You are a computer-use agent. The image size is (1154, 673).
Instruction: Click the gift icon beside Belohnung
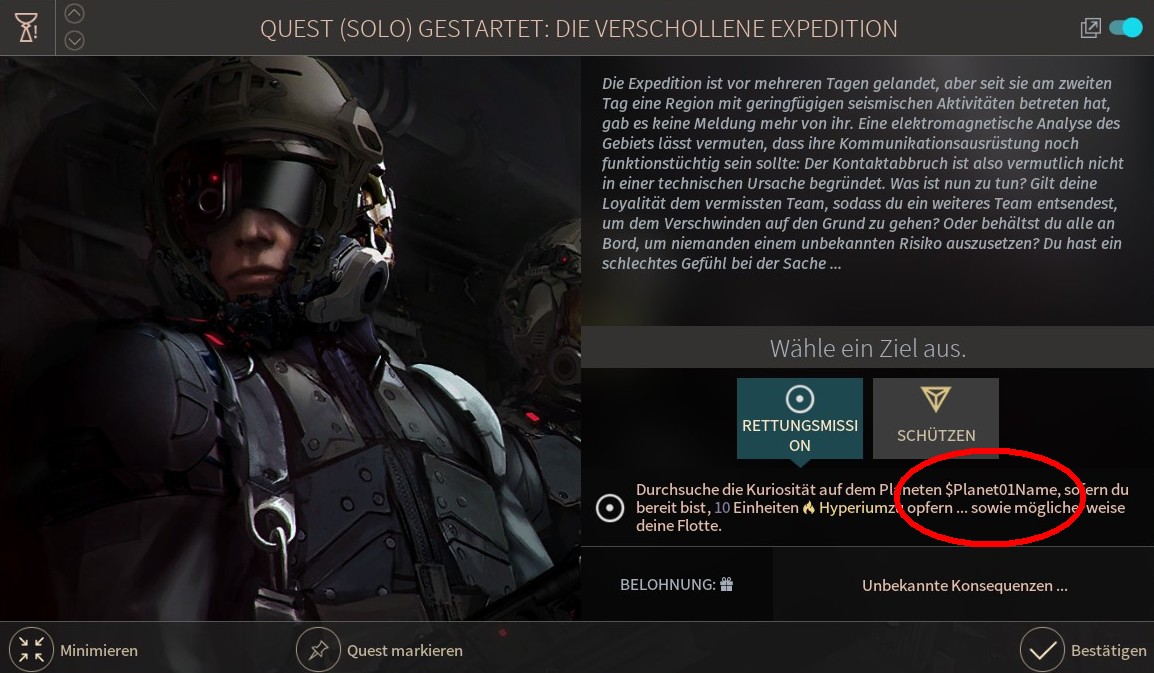[x=726, y=585]
